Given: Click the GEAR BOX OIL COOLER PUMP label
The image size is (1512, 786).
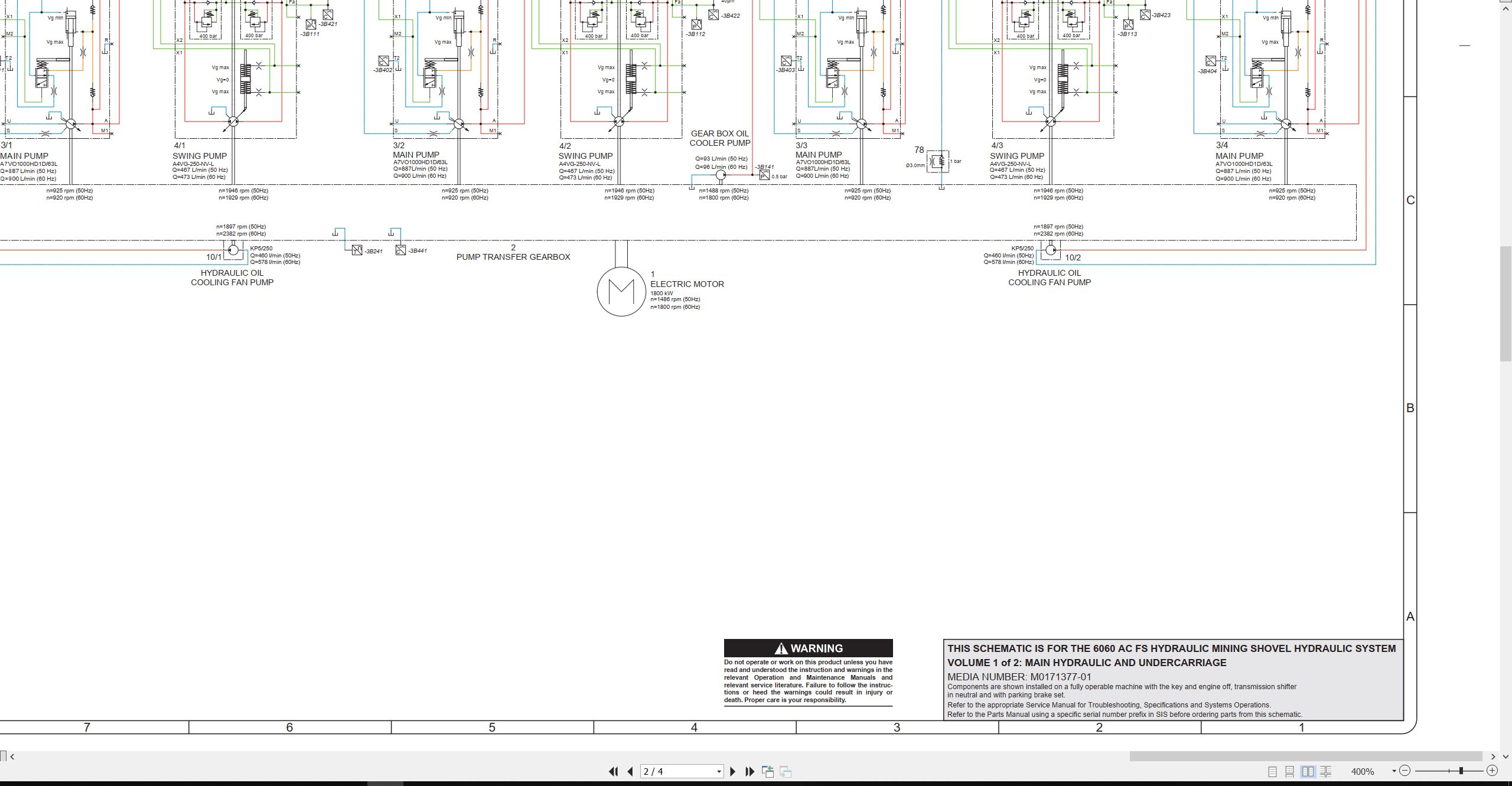Looking at the screenshot, I should pyautogui.click(x=720, y=138).
